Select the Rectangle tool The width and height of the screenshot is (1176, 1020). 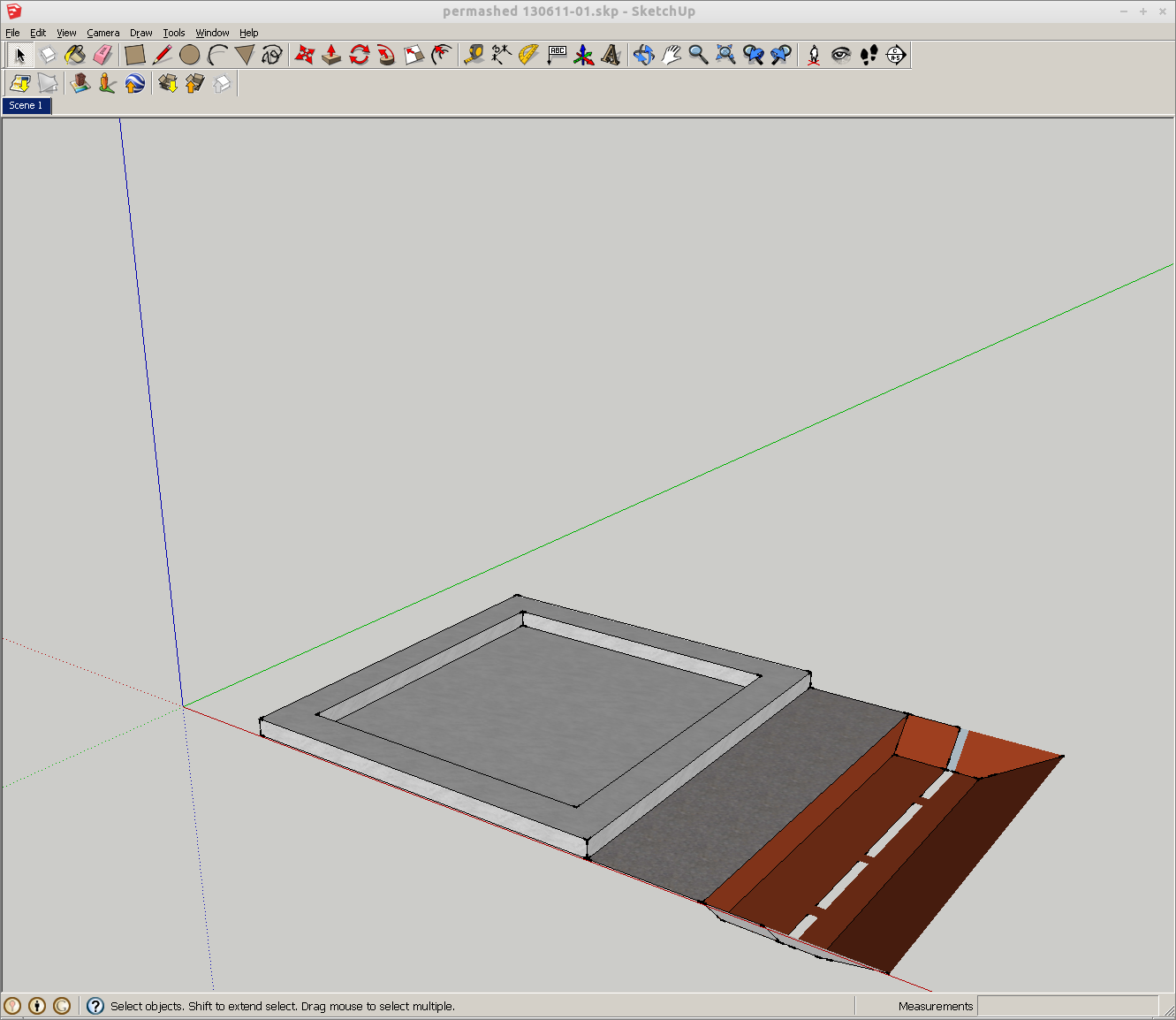tap(135, 55)
